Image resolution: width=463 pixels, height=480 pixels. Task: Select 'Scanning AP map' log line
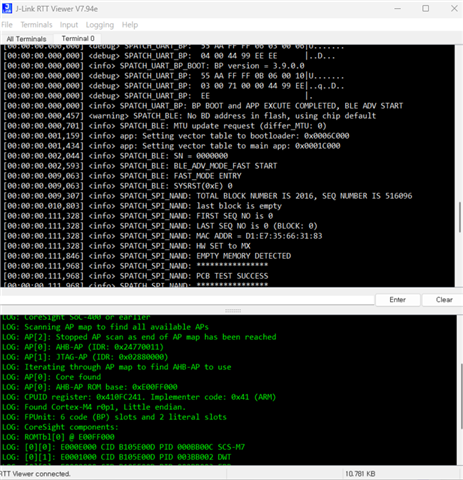coord(105,327)
